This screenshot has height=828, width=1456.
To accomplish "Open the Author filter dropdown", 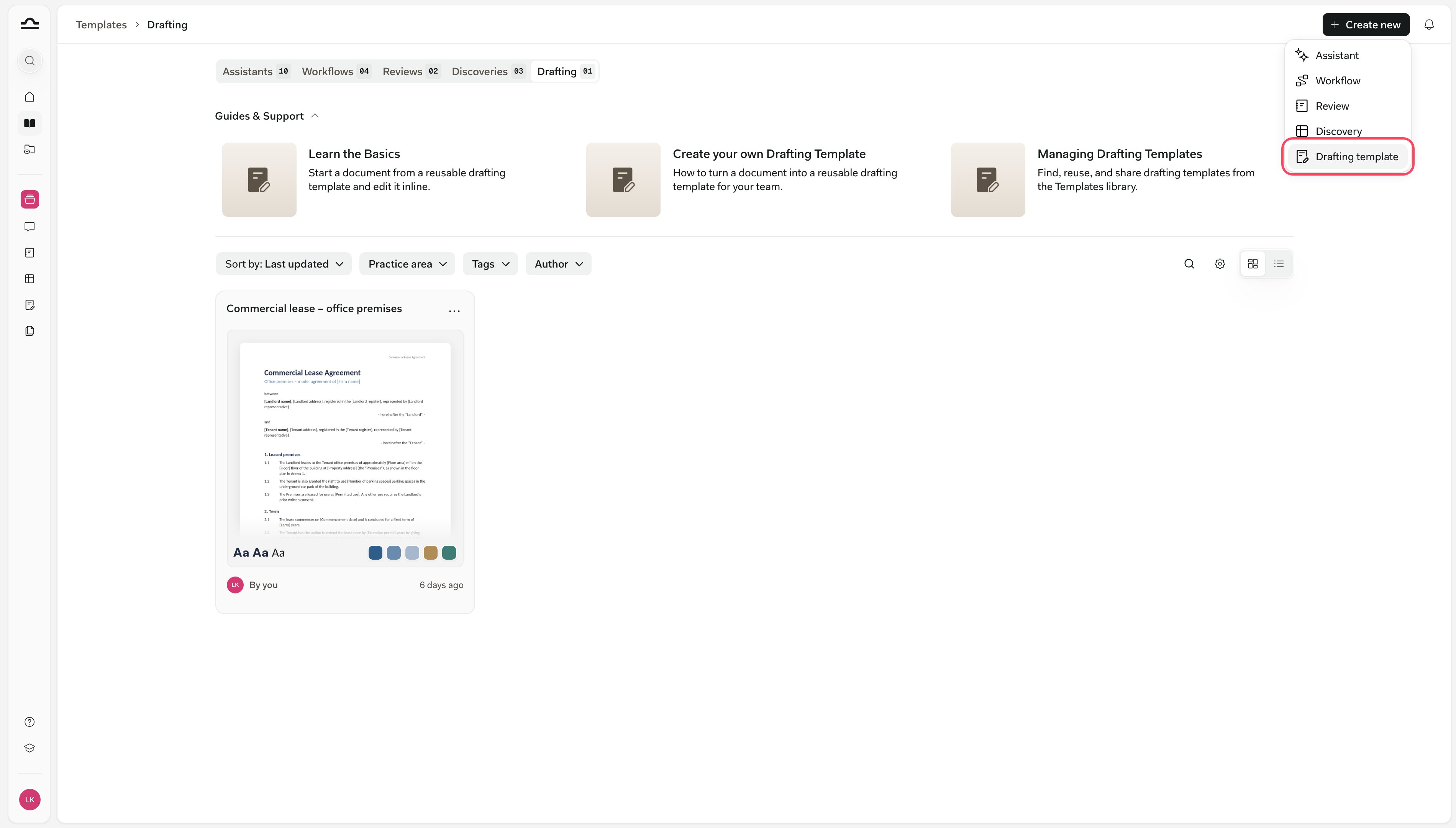I will pyautogui.click(x=558, y=264).
